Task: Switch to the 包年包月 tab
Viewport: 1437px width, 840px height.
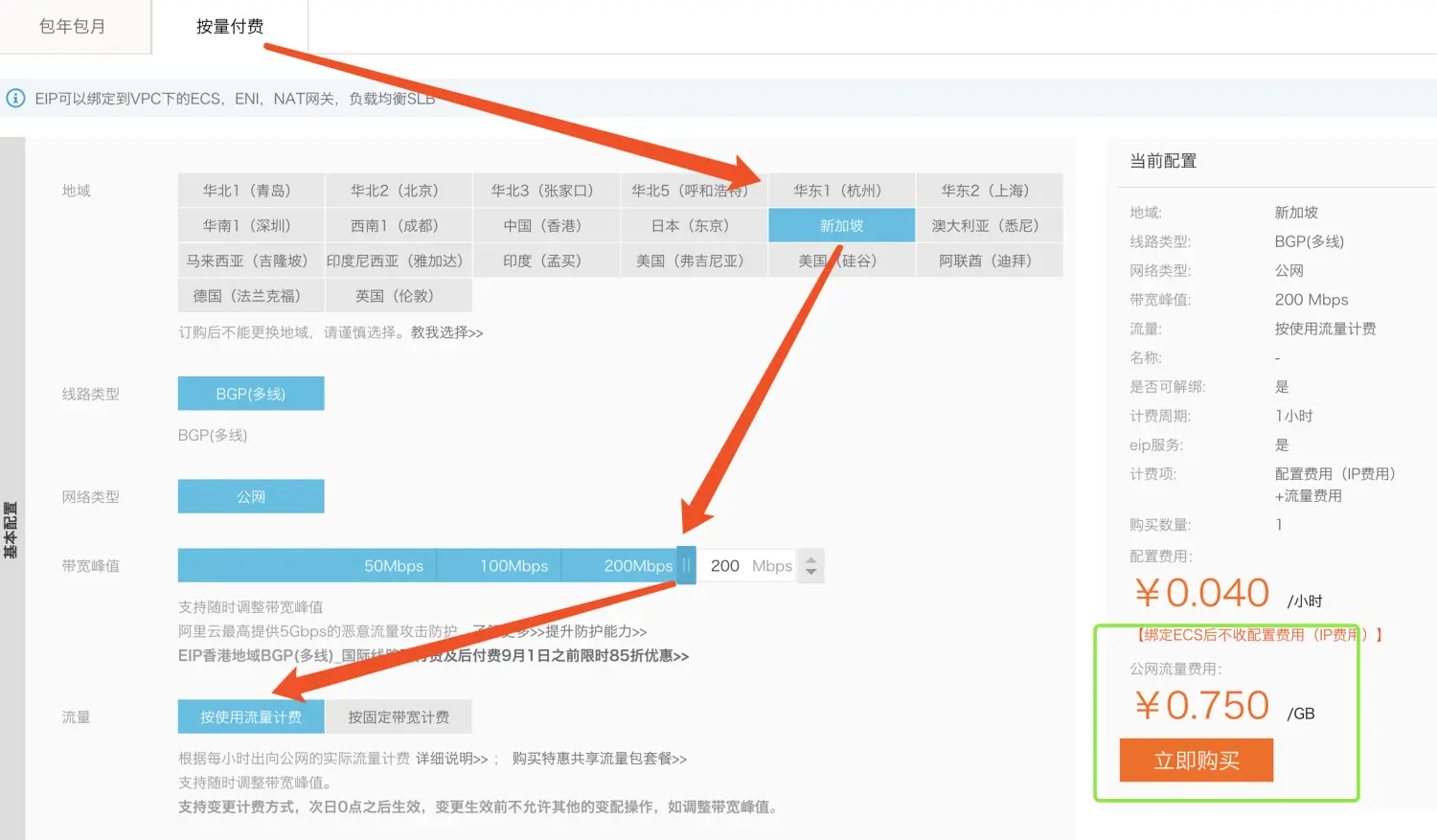Action: tap(74, 27)
